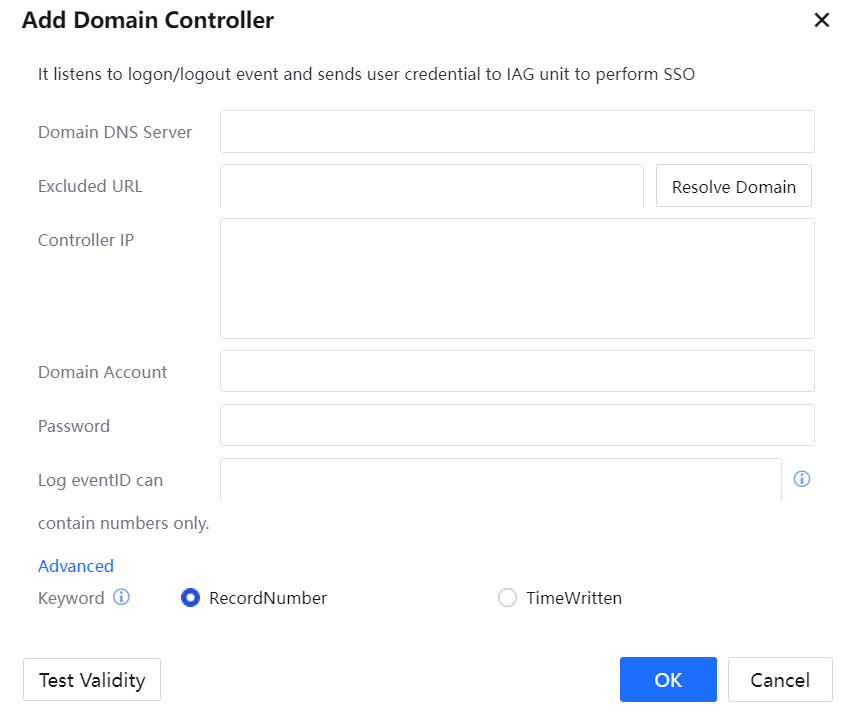
Task: Confirm with the OK button
Action: click(668, 680)
